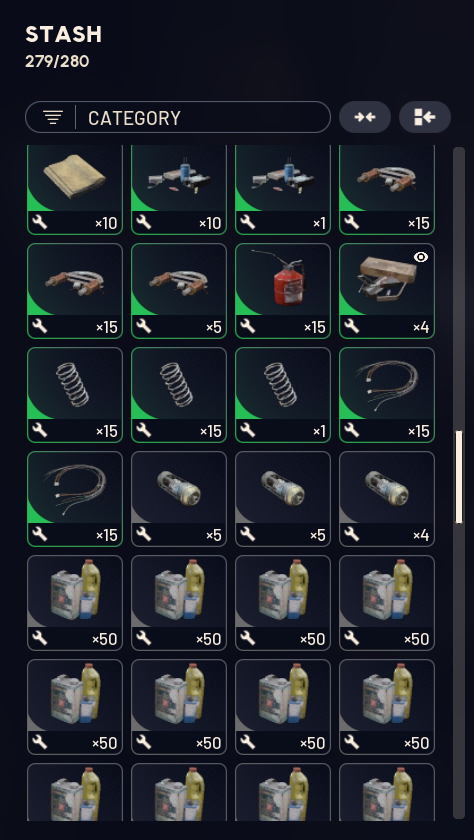Click the wrench icon on the oil can item

pos(247,326)
